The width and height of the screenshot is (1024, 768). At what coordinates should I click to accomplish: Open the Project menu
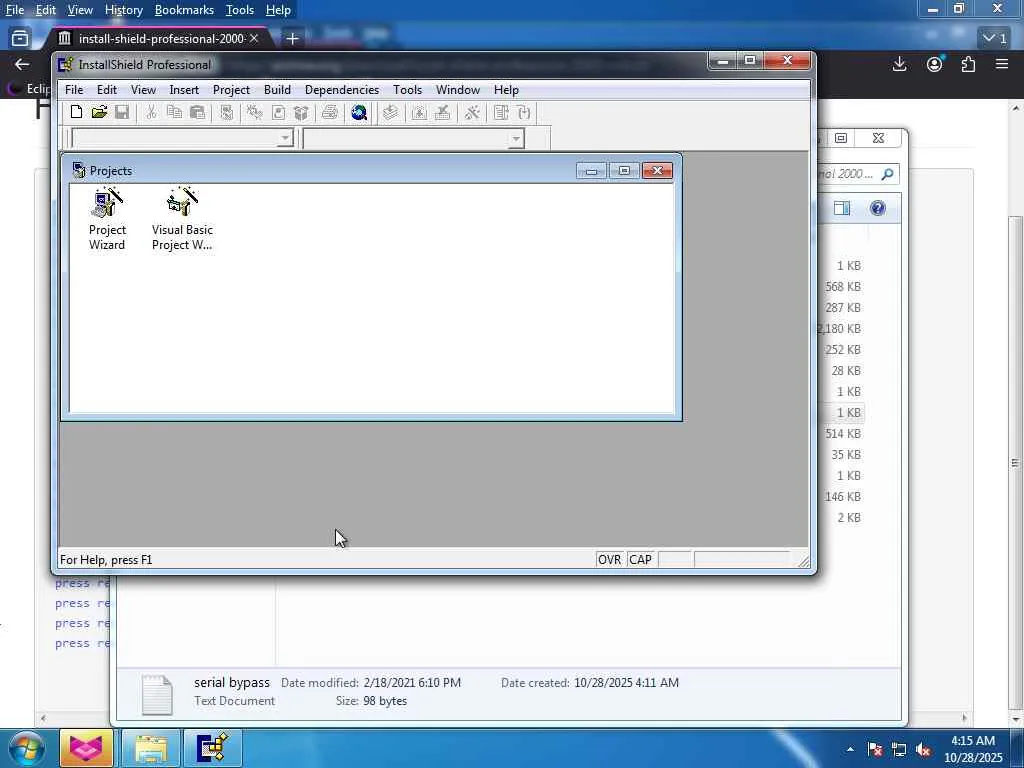point(231,89)
